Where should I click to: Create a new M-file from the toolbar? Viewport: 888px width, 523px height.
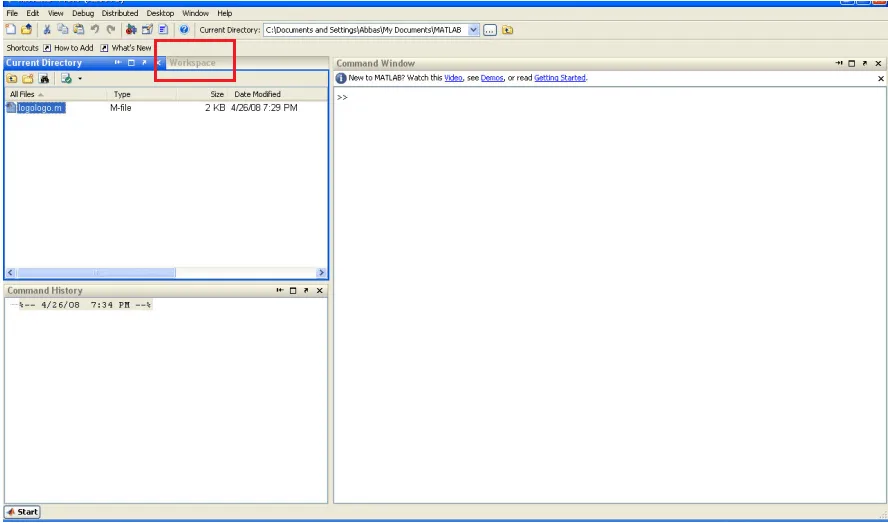(10, 29)
